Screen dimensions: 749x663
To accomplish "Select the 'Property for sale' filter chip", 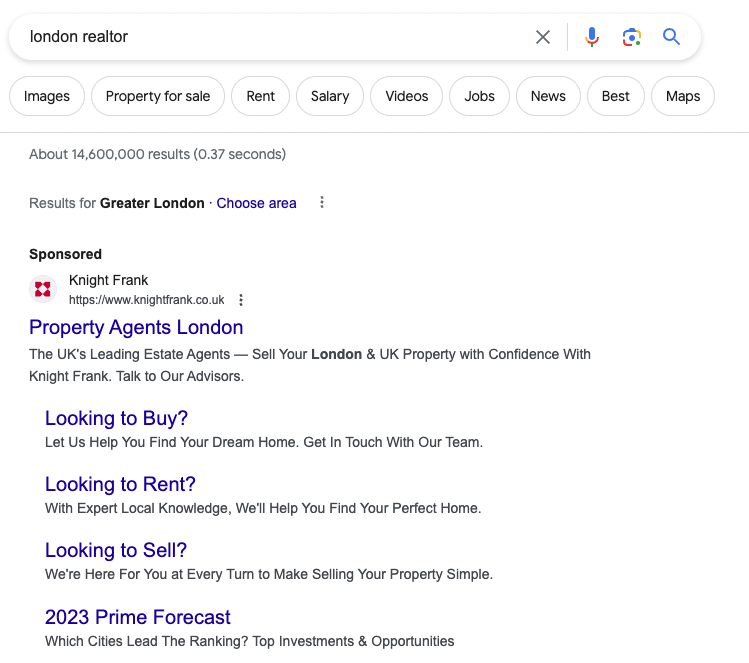I will pyautogui.click(x=158, y=96).
